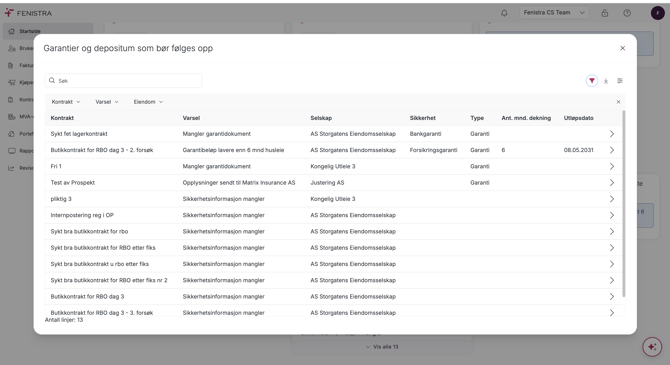Open row arrow for Internpostering reg i OP
Image resolution: width=670 pixels, height=365 pixels.
[612, 215]
